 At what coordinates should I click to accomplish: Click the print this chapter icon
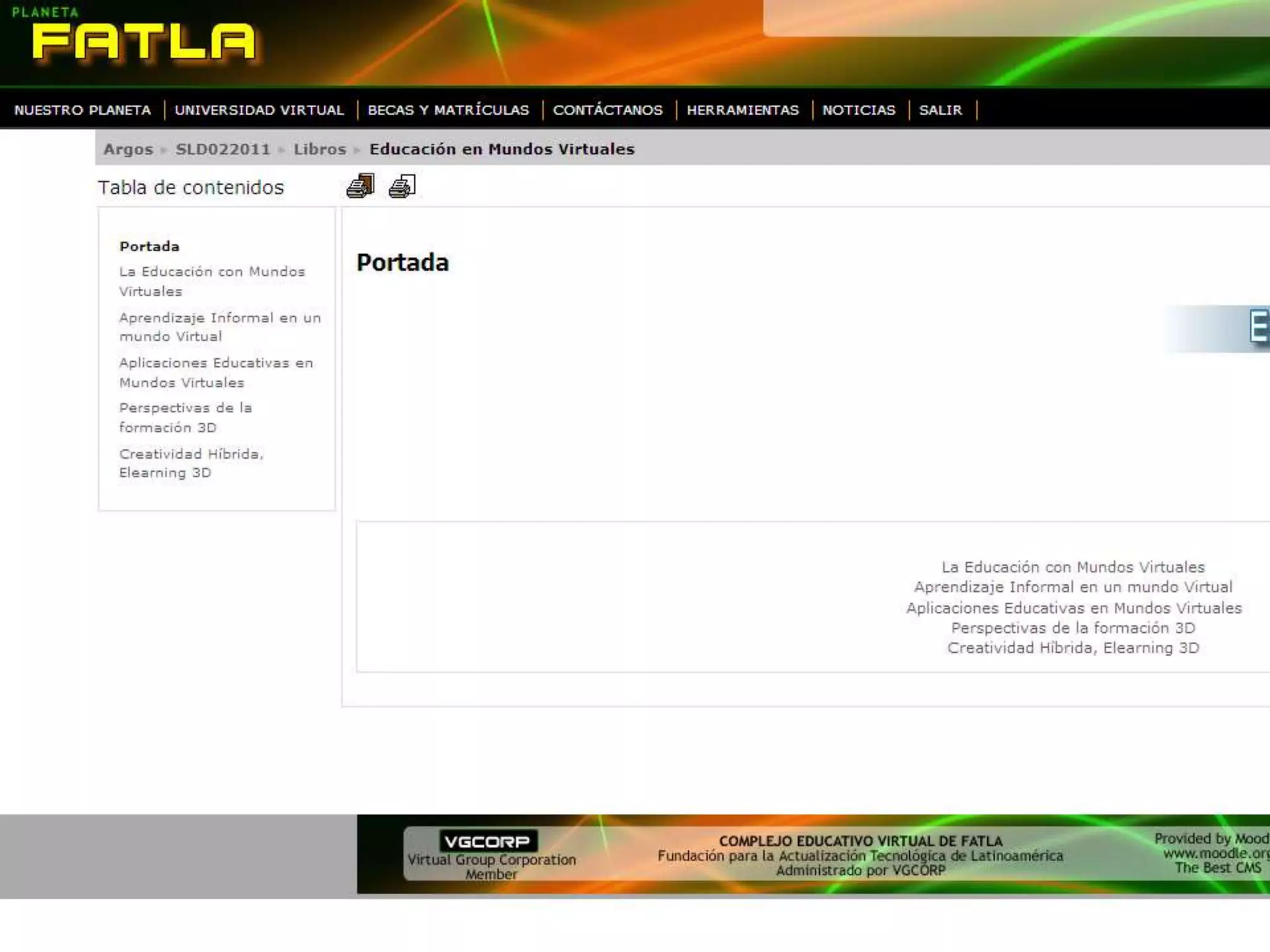click(402, 186)
